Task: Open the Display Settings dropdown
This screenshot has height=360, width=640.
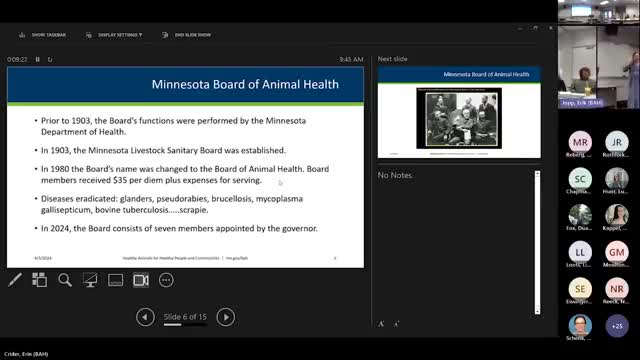Action: tap(115, 35)
